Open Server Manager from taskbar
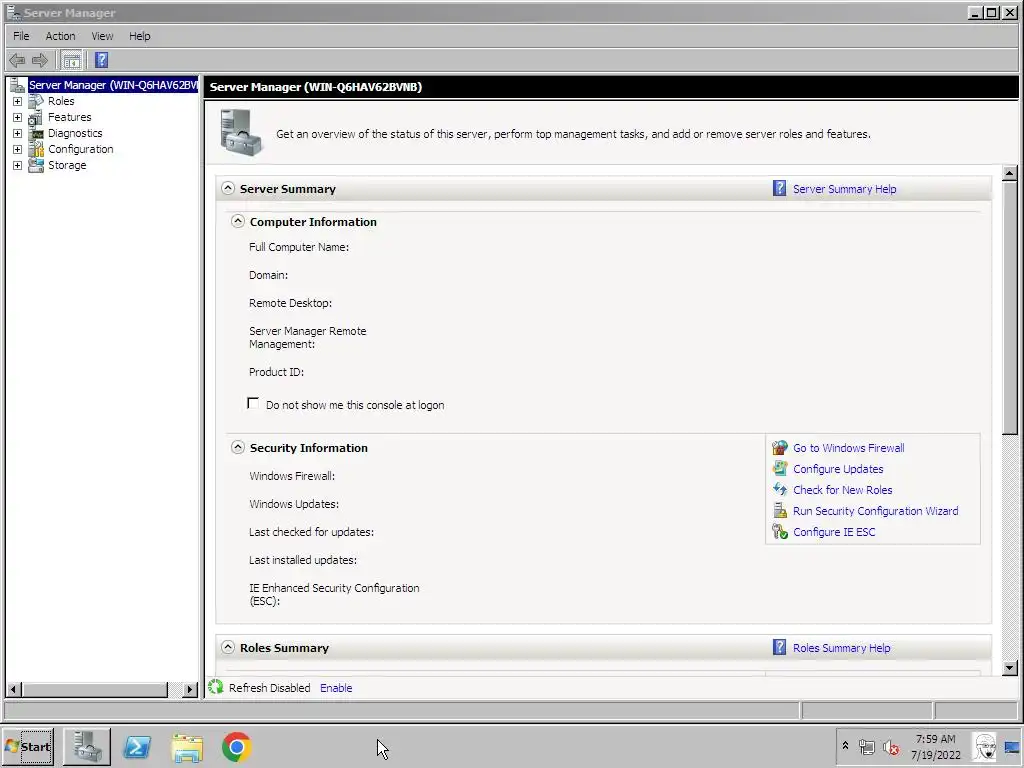1024x768 pixels. [87, 747]
